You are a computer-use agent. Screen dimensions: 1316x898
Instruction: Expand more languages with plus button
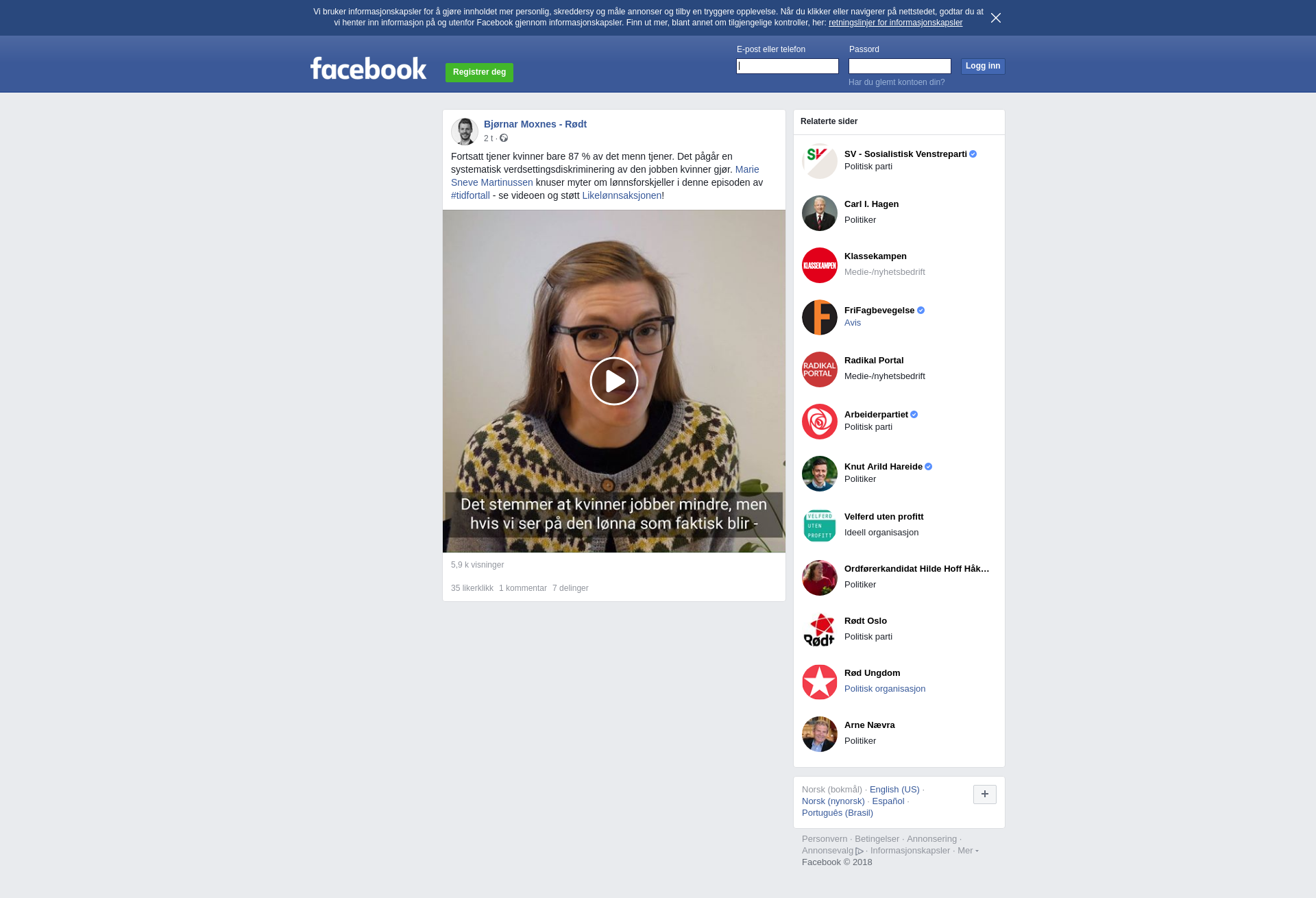(984, 794)
